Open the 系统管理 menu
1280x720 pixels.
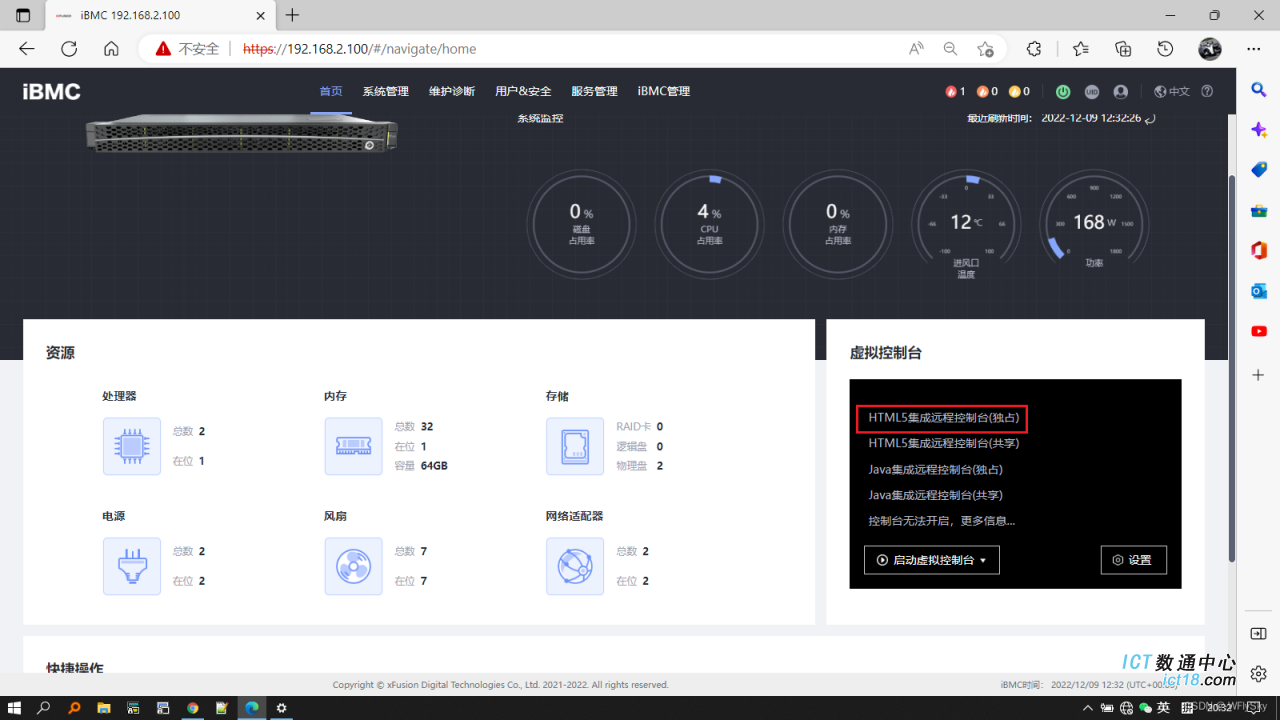coord(386,91)
